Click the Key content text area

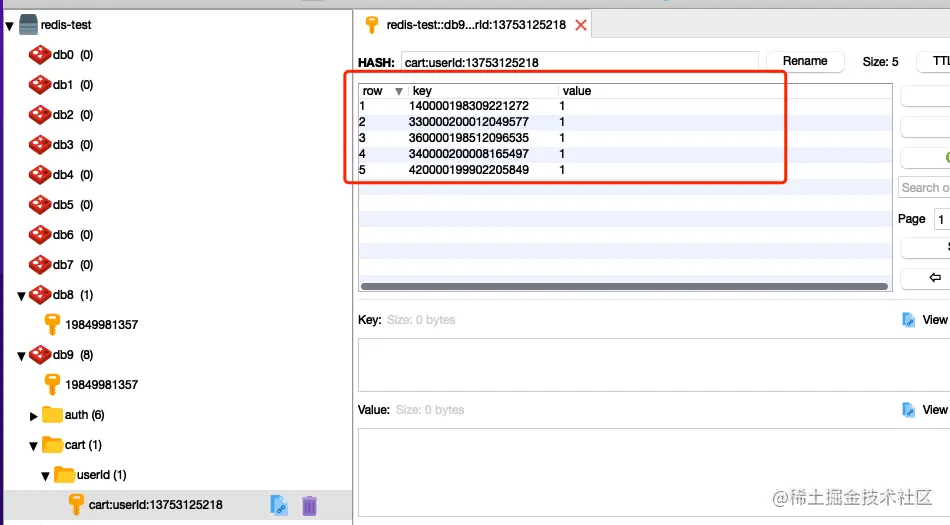click(654, 365)
